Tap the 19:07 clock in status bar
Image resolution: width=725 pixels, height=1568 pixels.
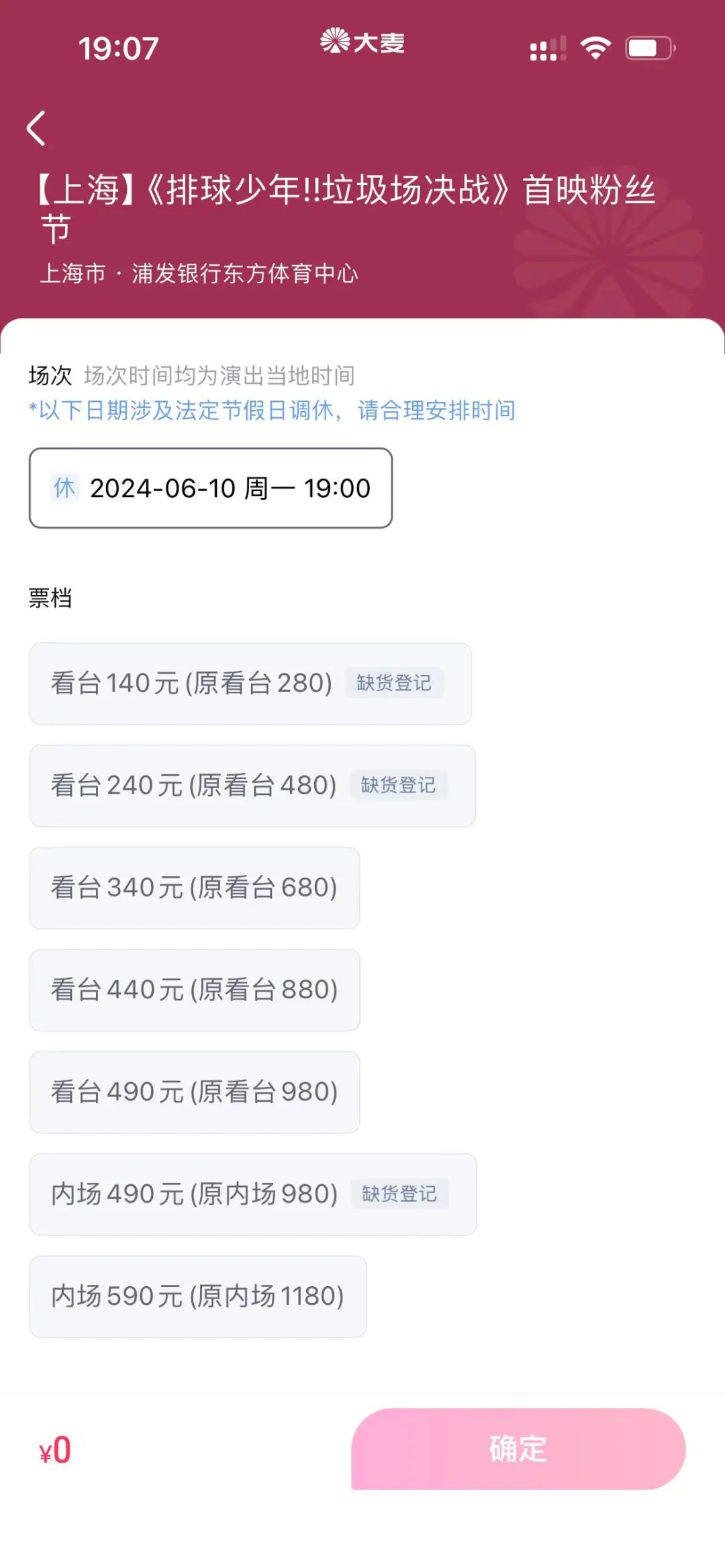coord(118,49)
